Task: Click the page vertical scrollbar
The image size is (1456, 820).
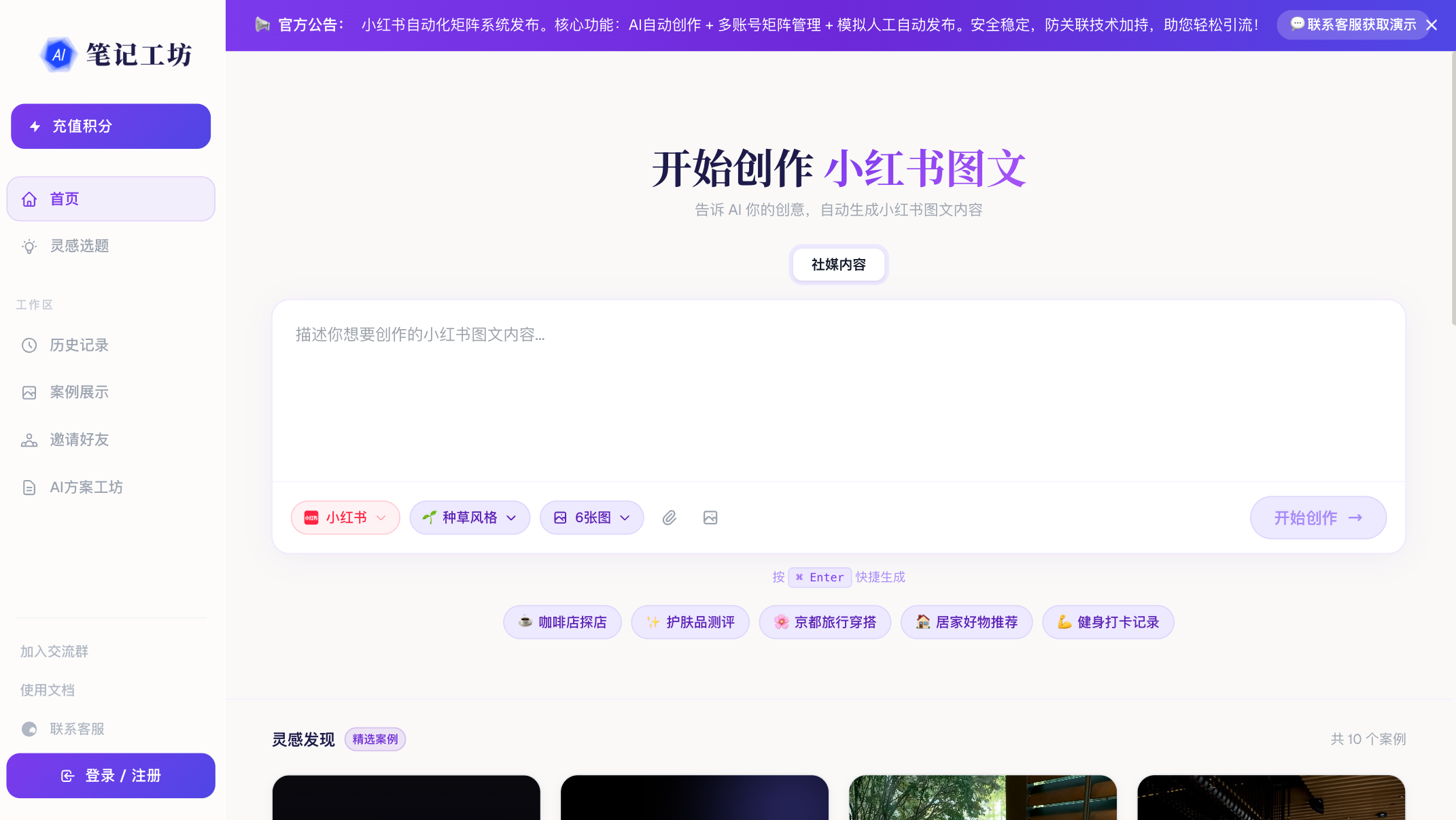Action: (1453, 188)
